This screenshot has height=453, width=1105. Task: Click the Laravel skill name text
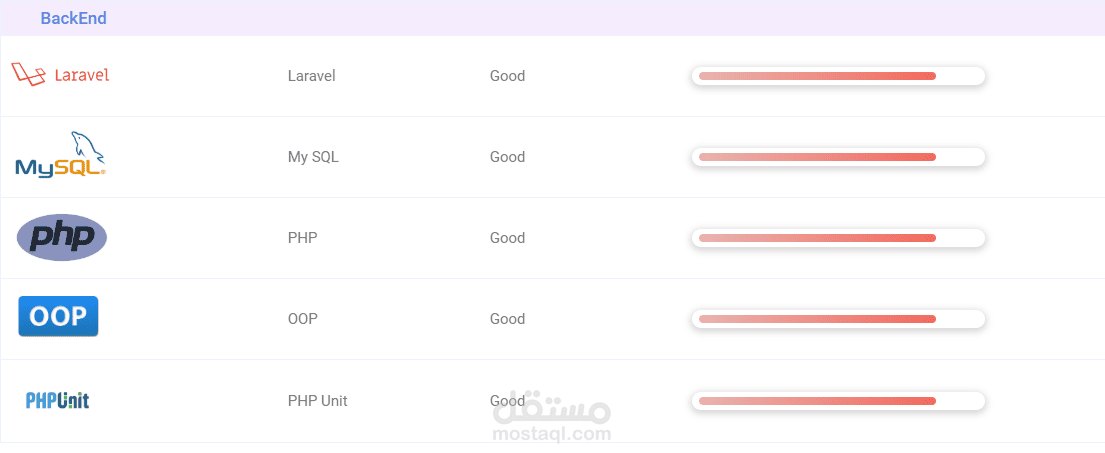311,76
